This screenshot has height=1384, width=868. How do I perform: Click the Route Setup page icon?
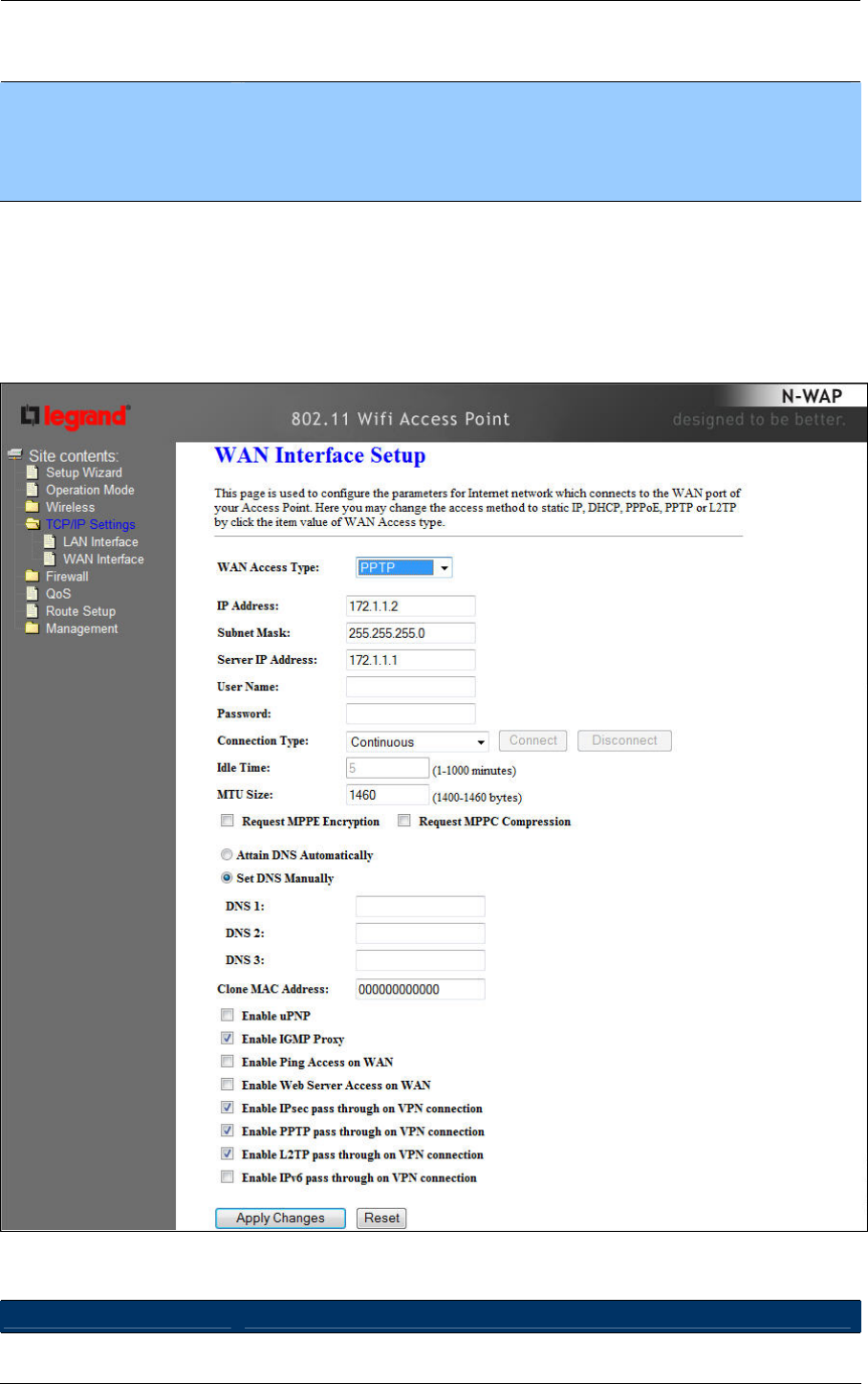pos(32,610)
